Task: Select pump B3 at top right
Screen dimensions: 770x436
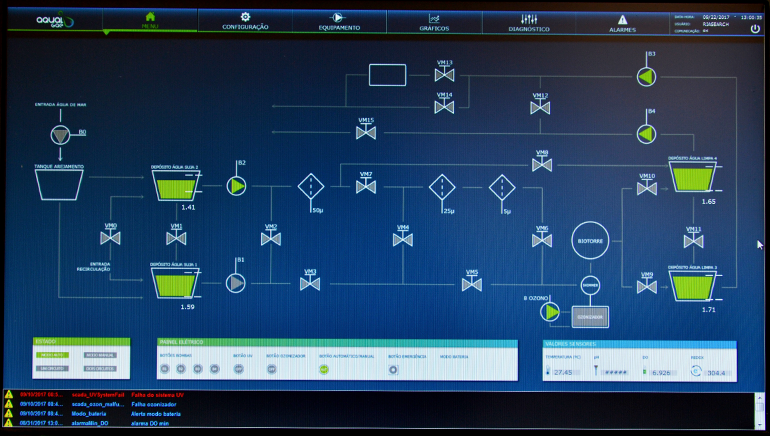Action: coord(646,75)
